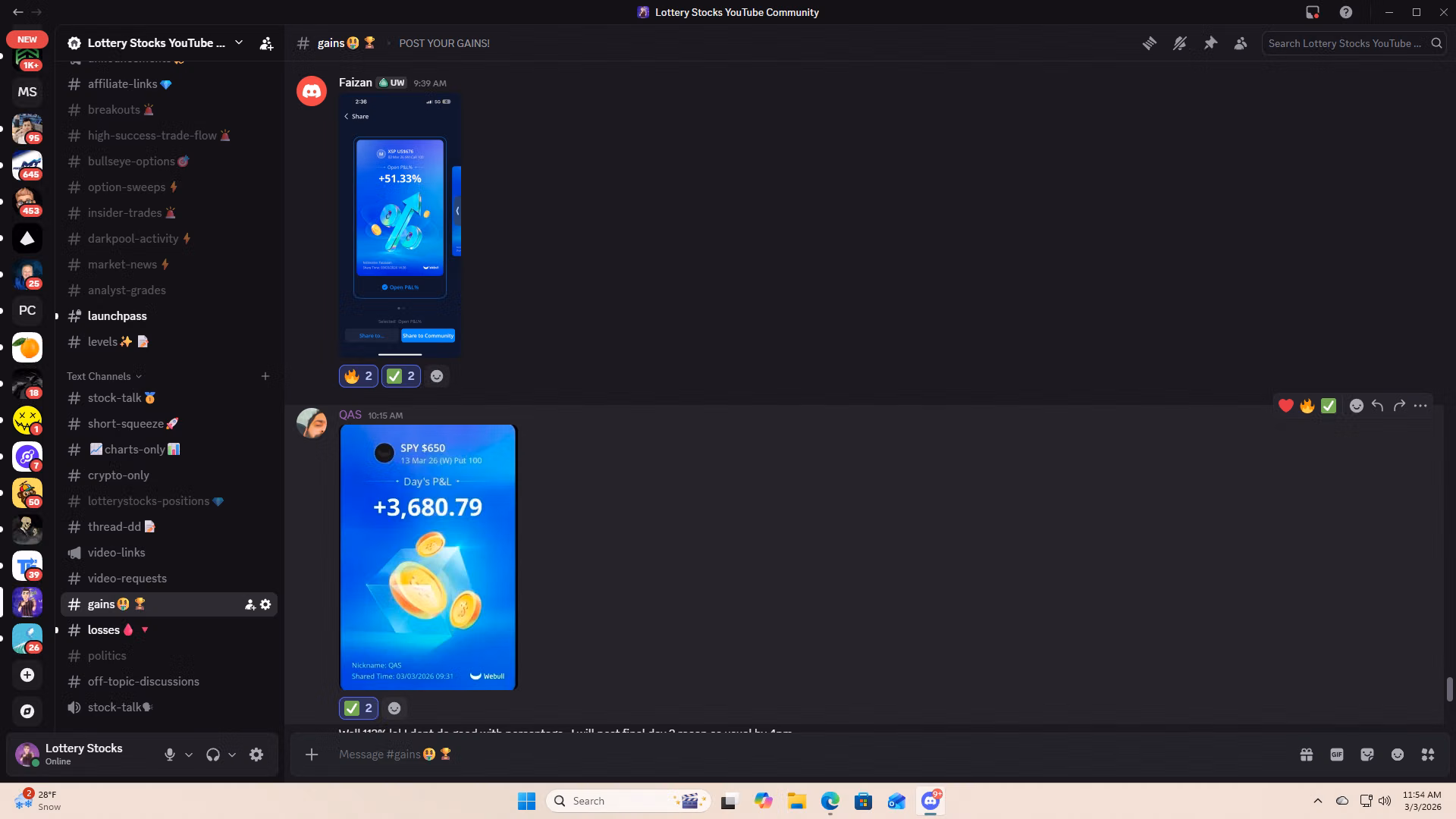Expand the Lottery Stocks server dropdown menu
The image size is (1456, 819).
point(239,42)
